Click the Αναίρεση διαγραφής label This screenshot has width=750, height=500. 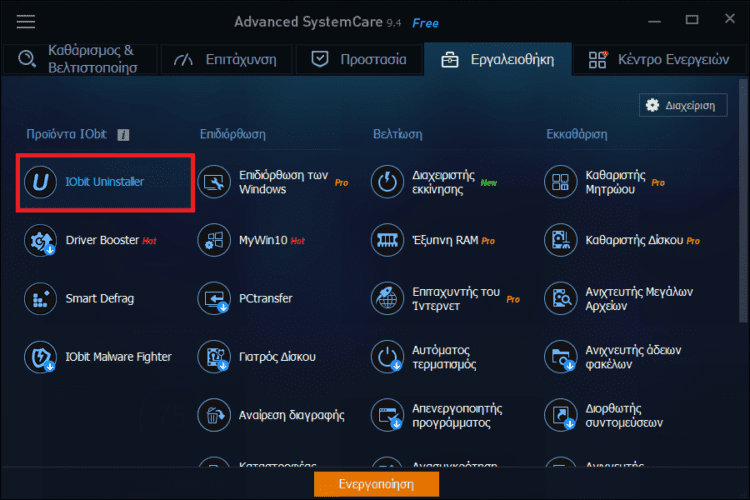pyautogui.click(x=291, y=415)
